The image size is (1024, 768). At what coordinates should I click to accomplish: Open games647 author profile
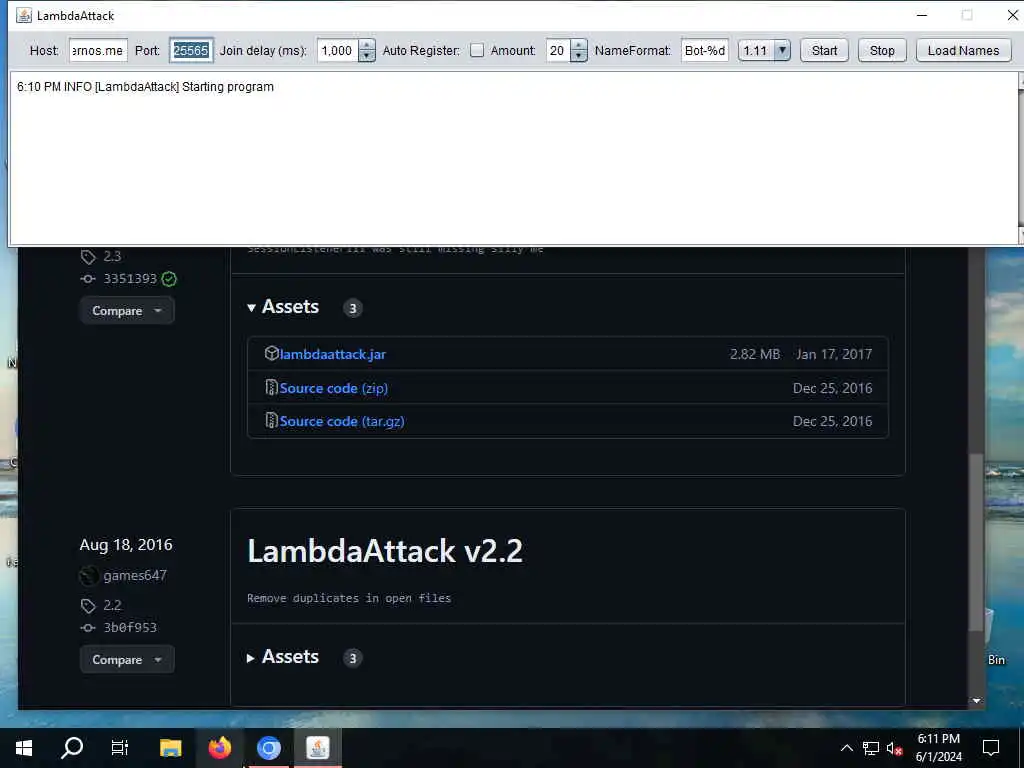(x=135, y=575)
